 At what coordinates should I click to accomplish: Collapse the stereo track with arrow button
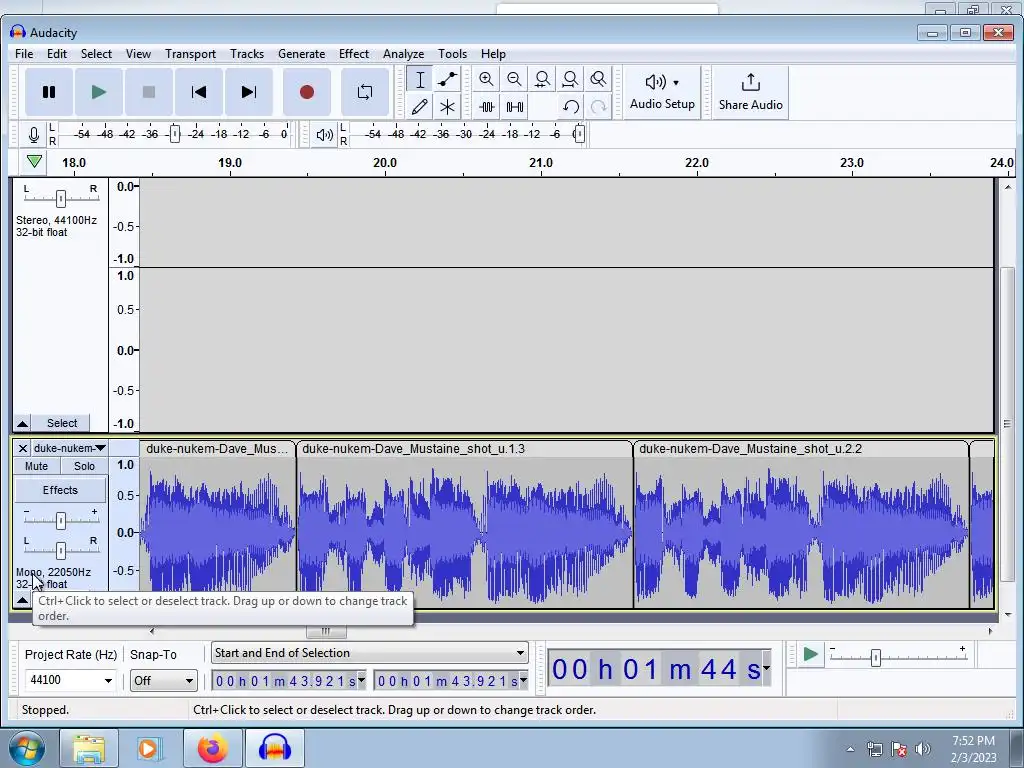click(x=22, y=423)
